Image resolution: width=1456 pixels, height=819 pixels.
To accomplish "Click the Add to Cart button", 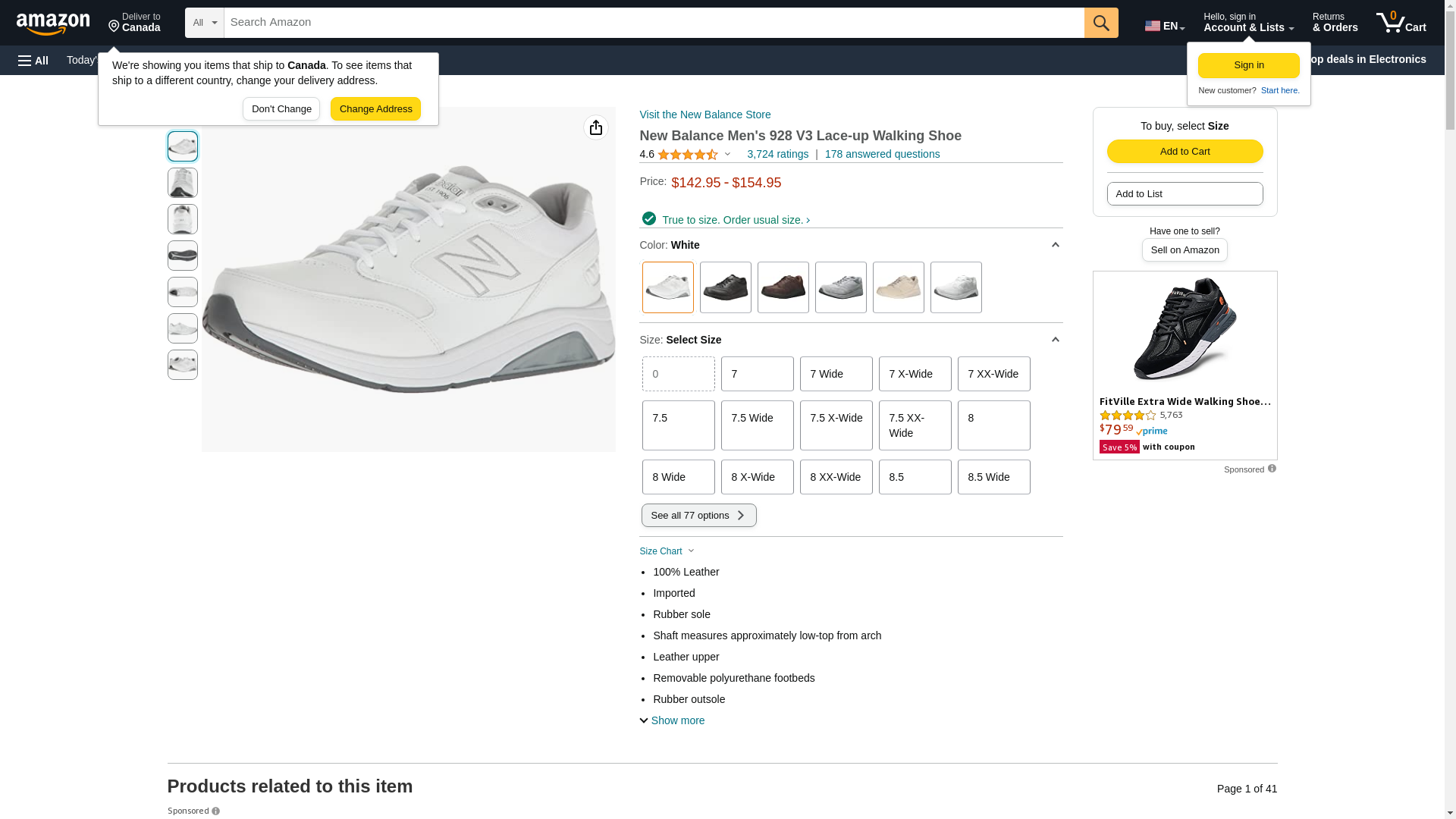I will pos(1185,151).
